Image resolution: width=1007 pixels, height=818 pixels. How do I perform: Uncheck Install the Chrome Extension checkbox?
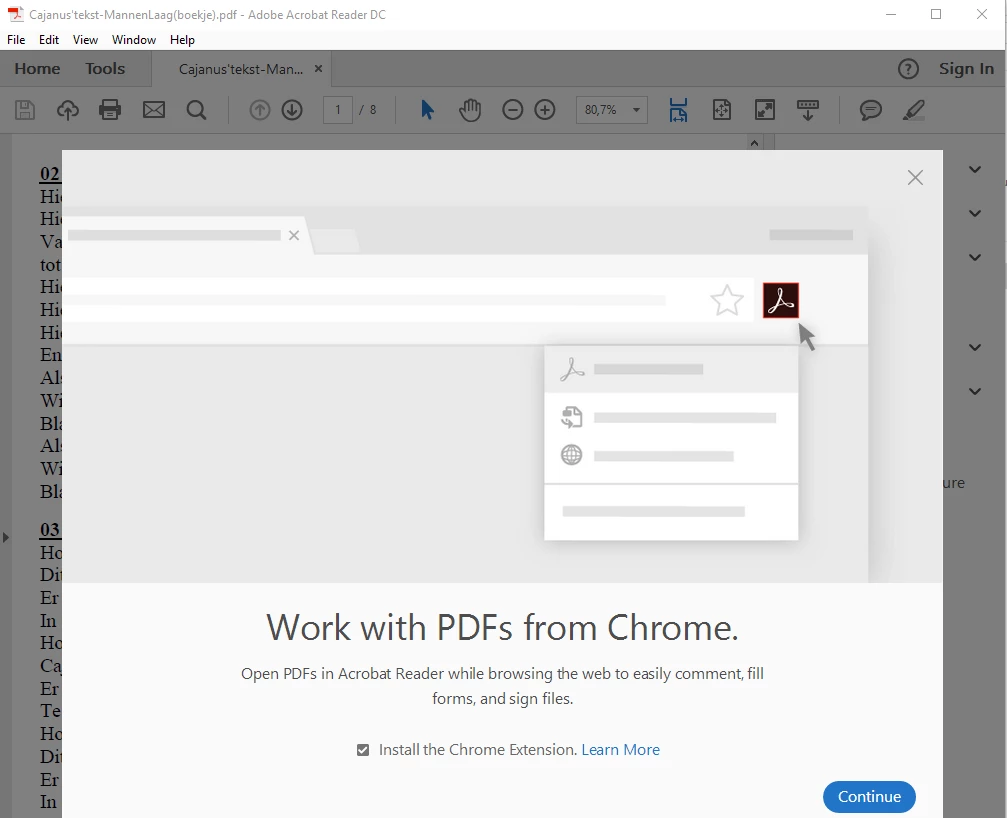[x=363, y=750]
